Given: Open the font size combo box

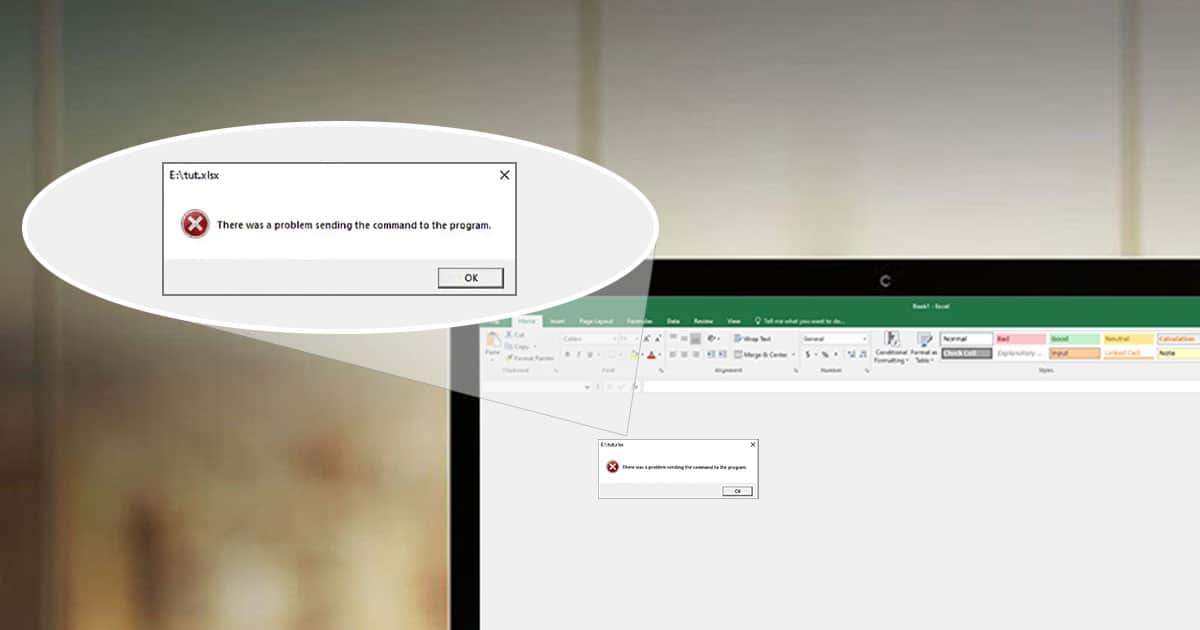Looking at the screenshot, I should tap(627, 339).
